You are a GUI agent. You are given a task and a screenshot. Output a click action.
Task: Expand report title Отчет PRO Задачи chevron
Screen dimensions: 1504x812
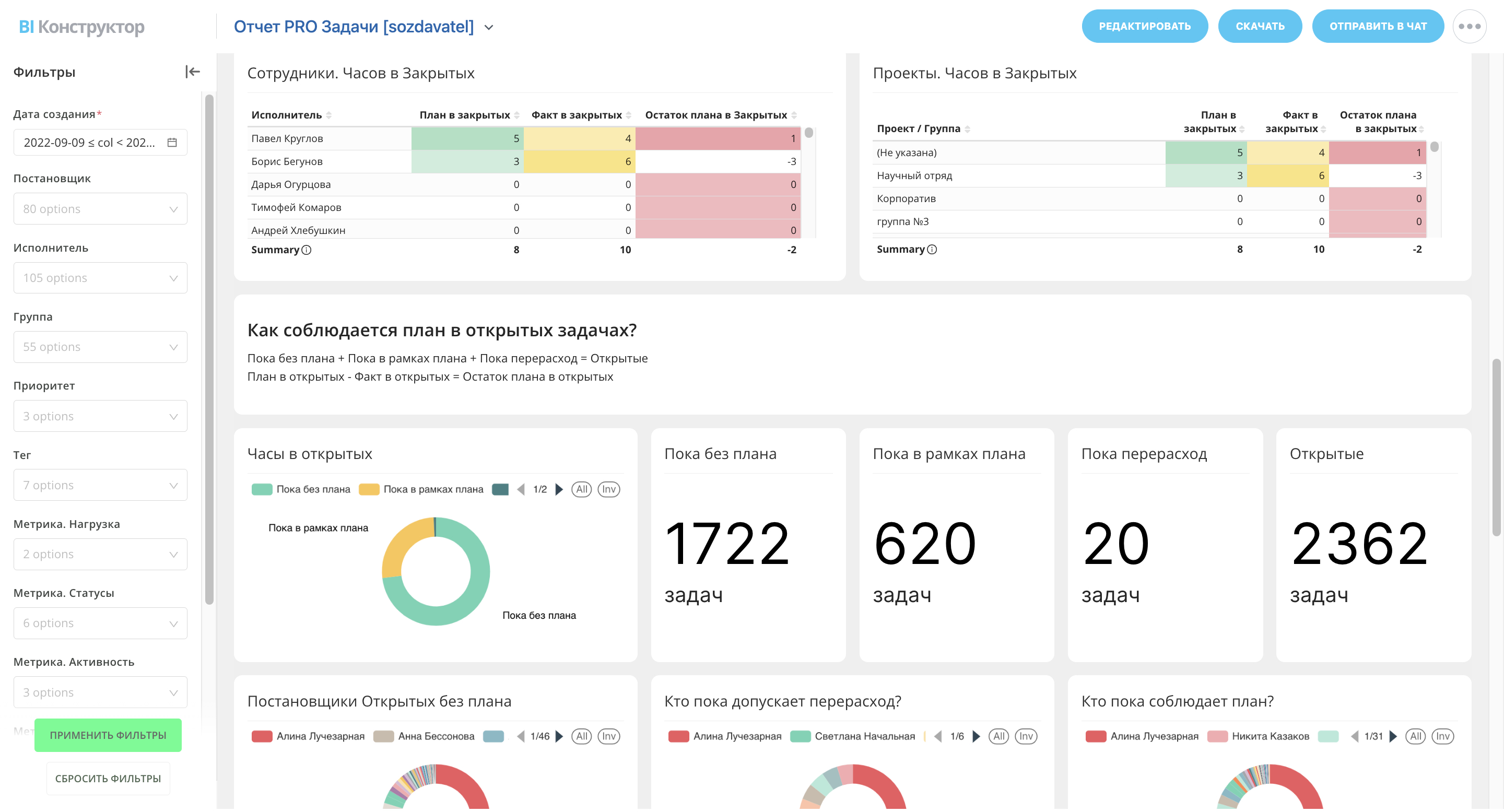pos(489,28)
